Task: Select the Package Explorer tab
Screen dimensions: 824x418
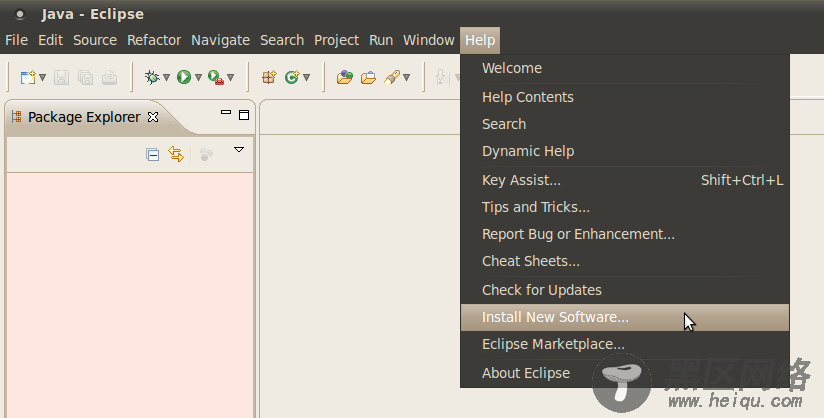Action: click(85, 117)
